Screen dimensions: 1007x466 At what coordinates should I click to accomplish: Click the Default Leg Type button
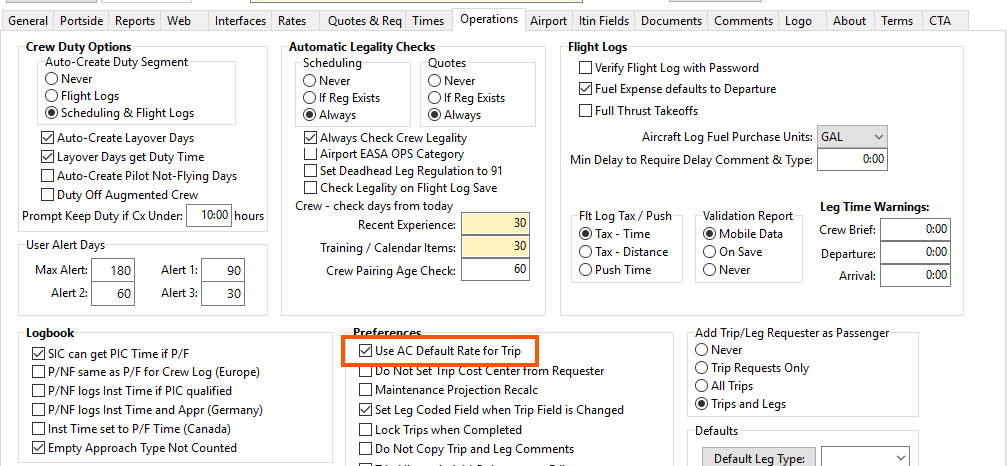click(759, 458)
